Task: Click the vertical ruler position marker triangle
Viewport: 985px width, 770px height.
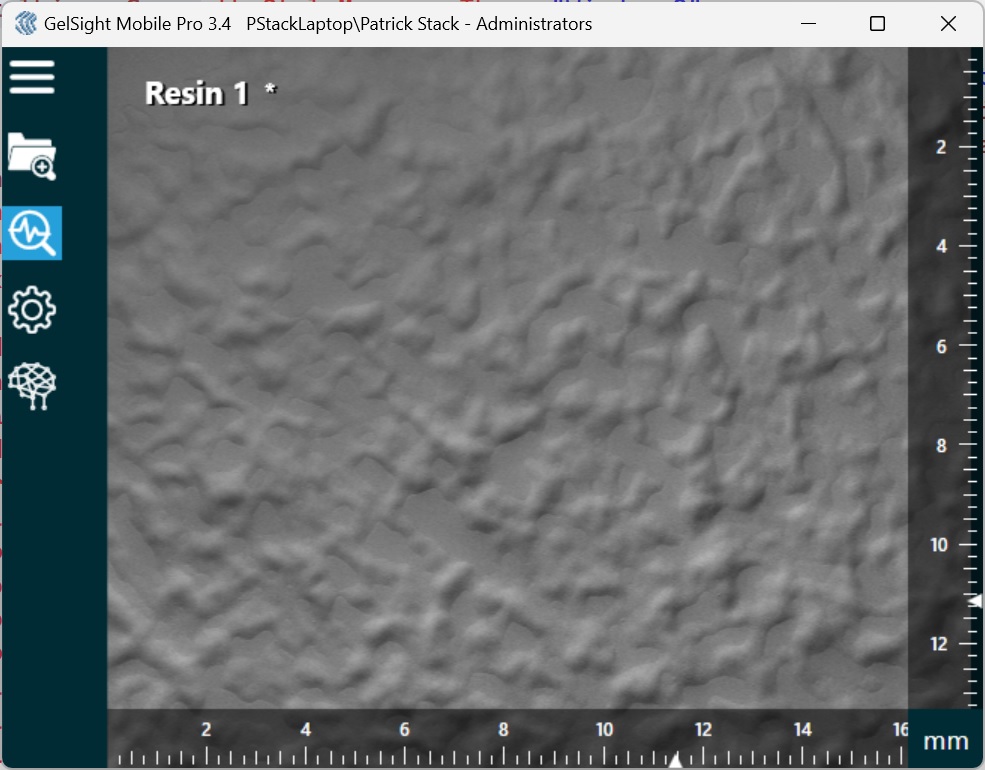Action: [976, 600]
